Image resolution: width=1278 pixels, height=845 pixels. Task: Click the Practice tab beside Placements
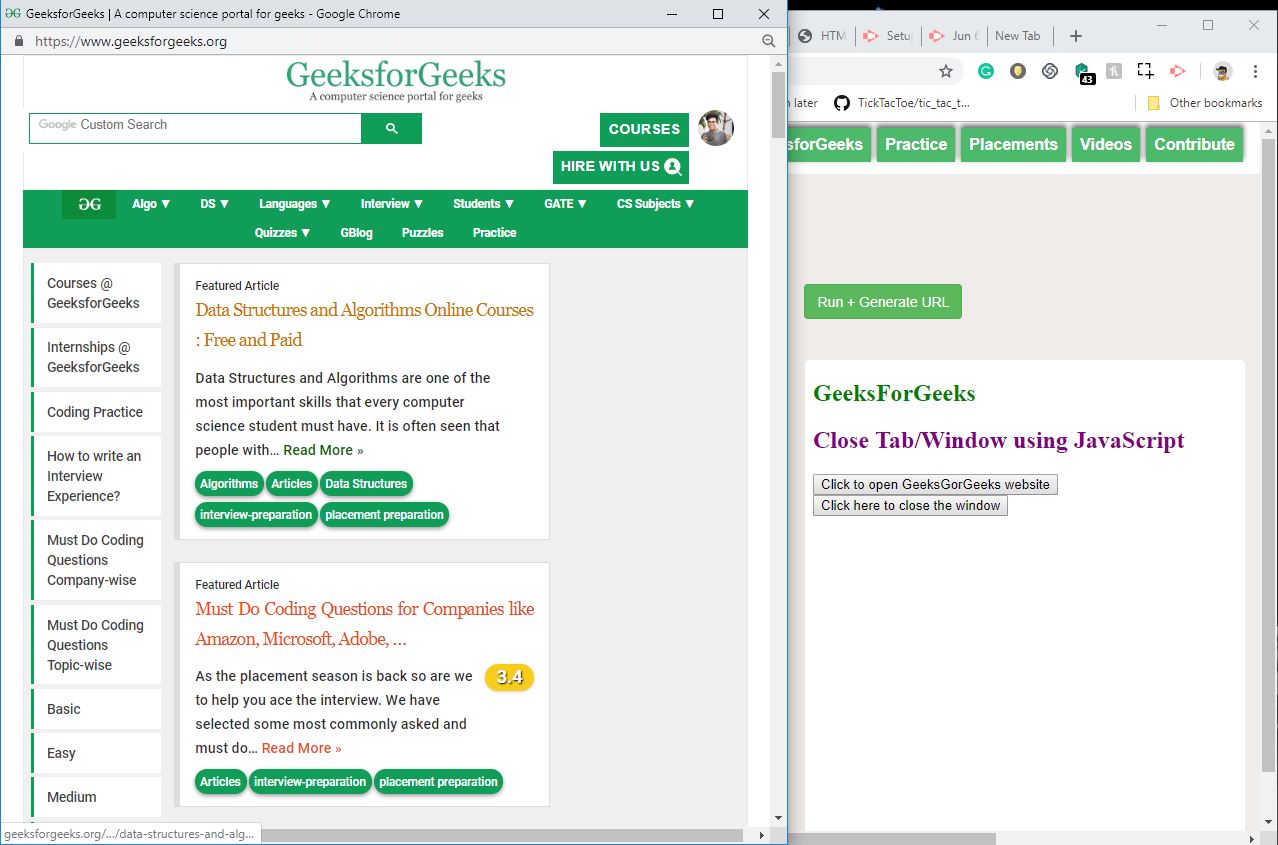coord(916,144)
